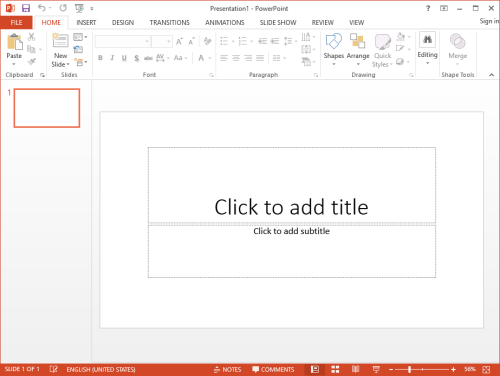The width and height of the screenshot is (500, 376).
Task: Open the font name dropdown
Action: [147, 42]
